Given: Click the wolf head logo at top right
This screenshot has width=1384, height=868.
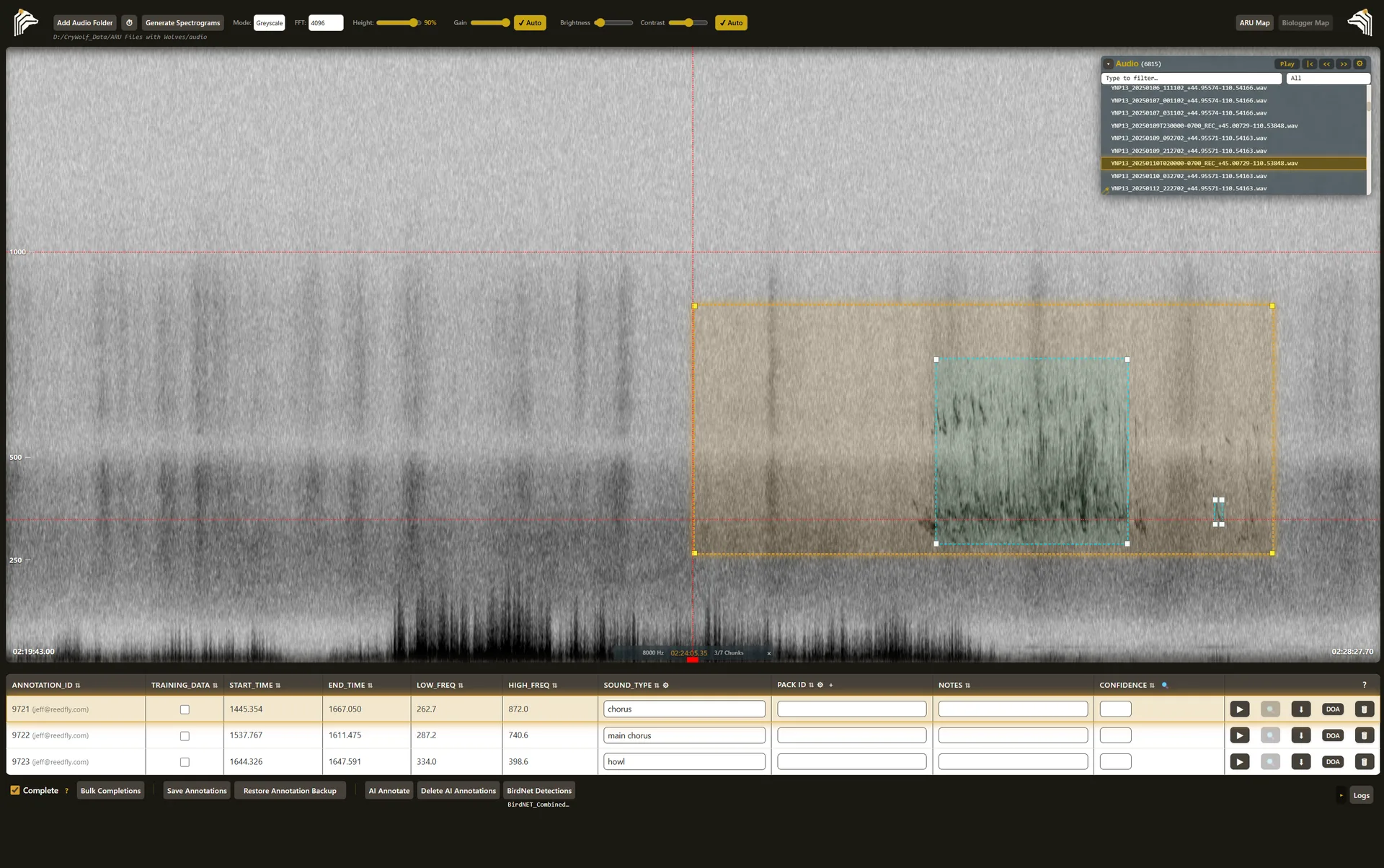Looking at the screenshot, I should pyautogui.click(x=1359, y=22).
